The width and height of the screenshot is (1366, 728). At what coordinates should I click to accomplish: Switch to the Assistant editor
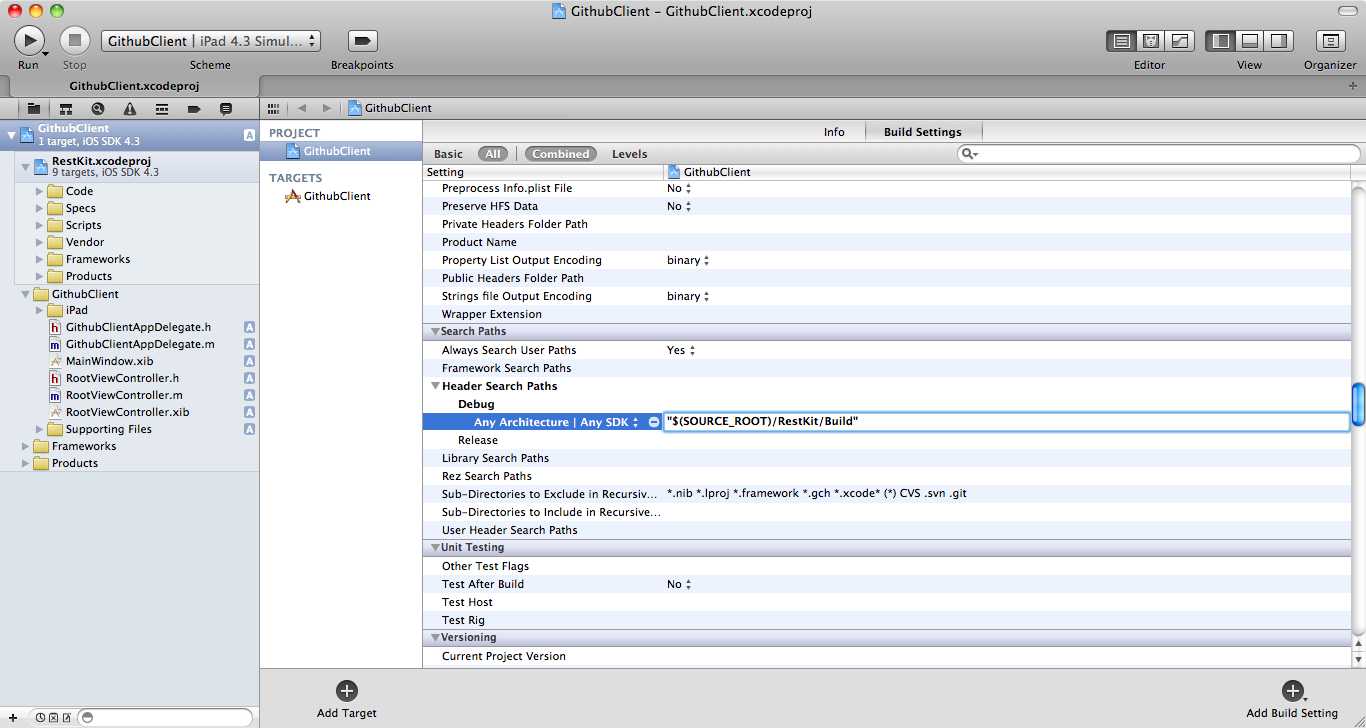(x=1151, y=41)
